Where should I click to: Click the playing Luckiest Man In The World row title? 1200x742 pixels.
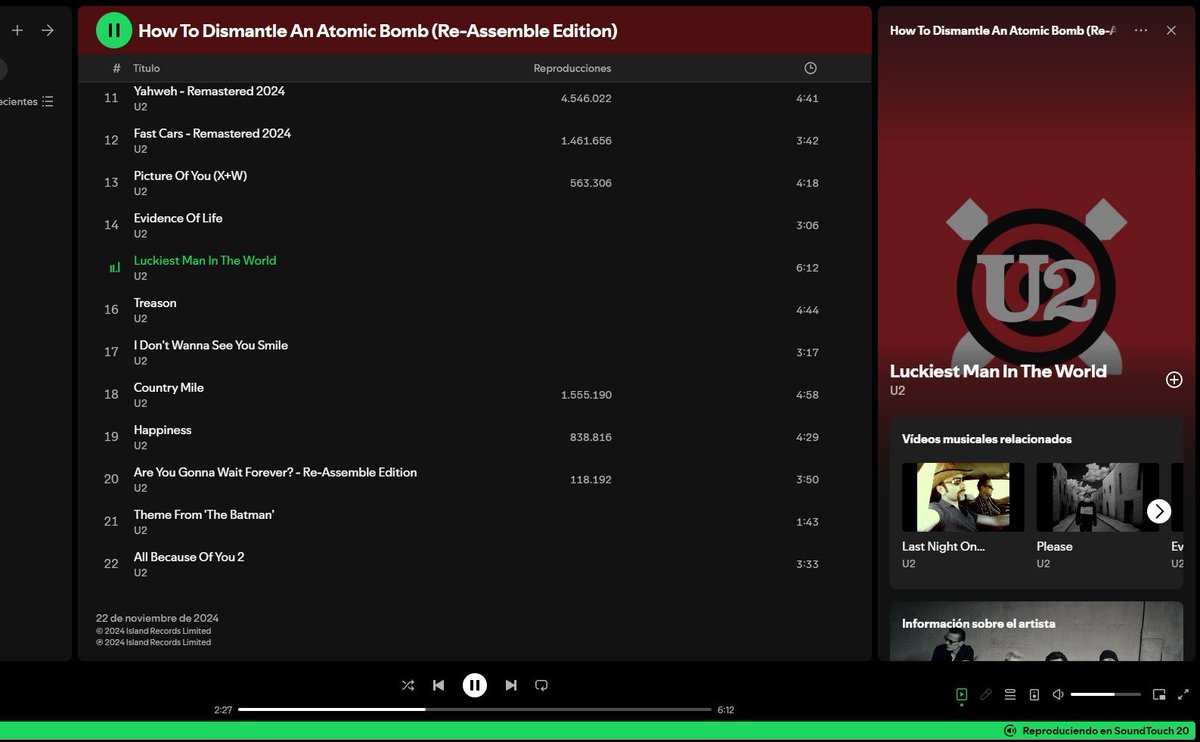(205, 260)
